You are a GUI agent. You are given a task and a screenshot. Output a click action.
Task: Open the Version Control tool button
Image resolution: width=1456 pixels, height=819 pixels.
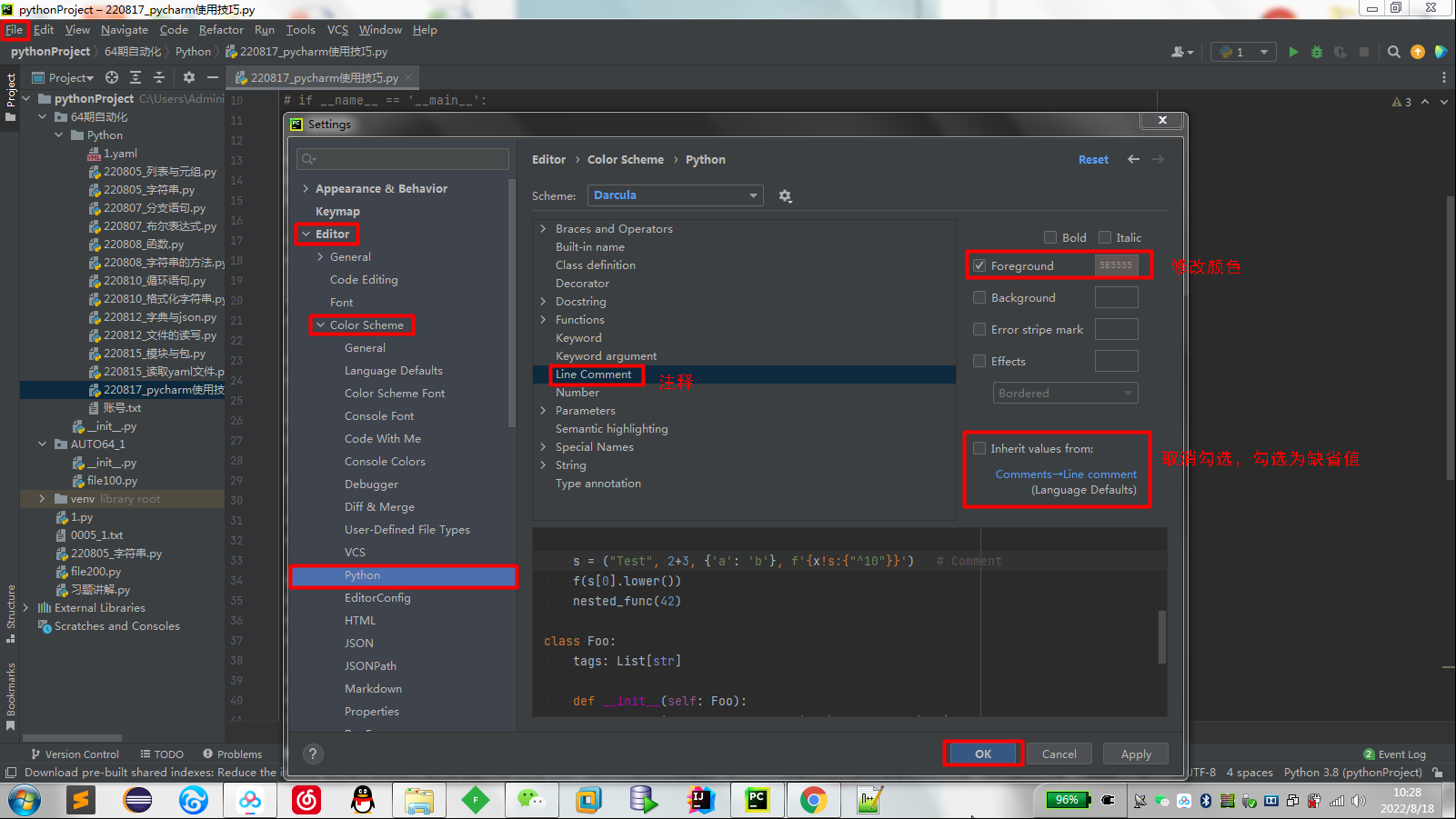click(75, 754)
